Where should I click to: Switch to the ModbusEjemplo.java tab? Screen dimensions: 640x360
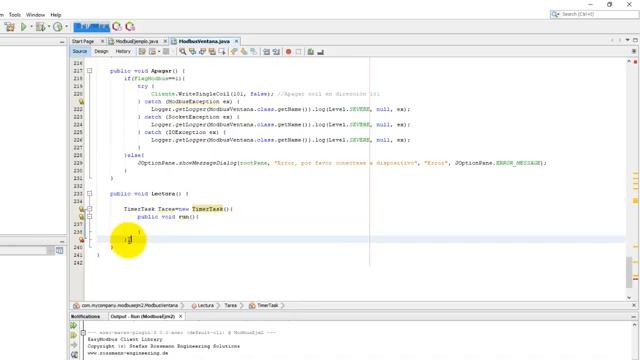pyautogui.click(x=137, y=41)
